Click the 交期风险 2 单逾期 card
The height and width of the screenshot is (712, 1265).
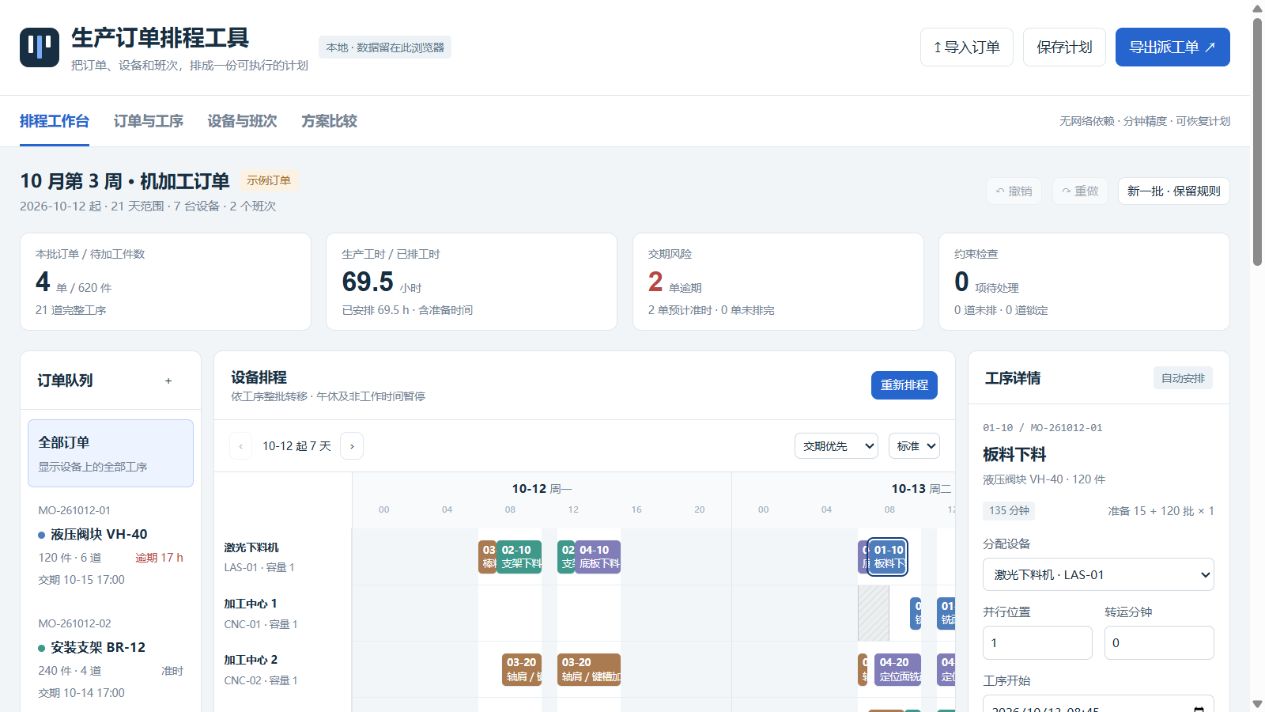778,282
